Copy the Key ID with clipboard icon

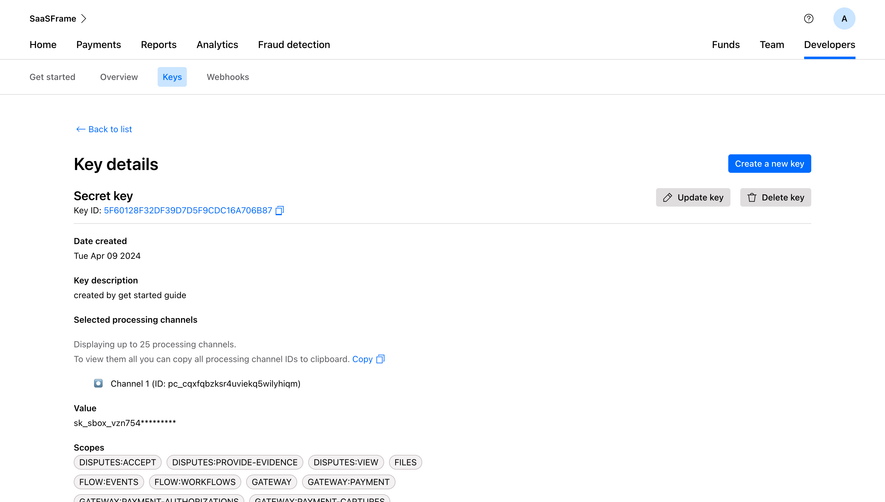pyautogui.click(x=279, y=211)
